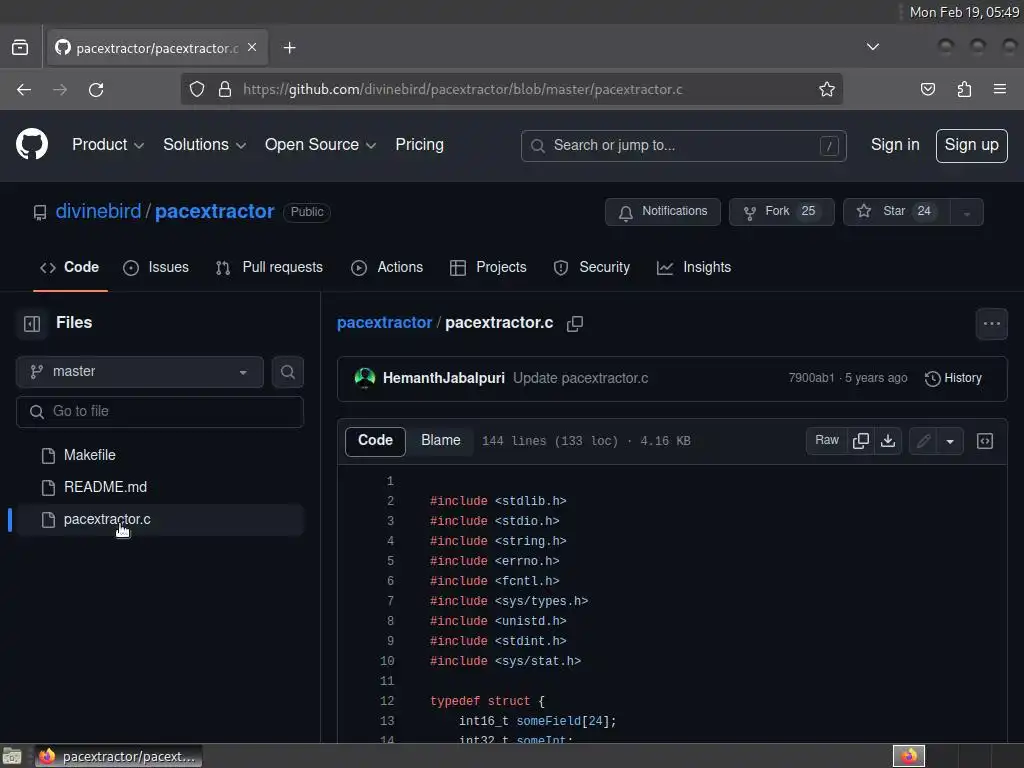Open the list all tabs chevron
1024x768 pixels.
click(872, 47)
